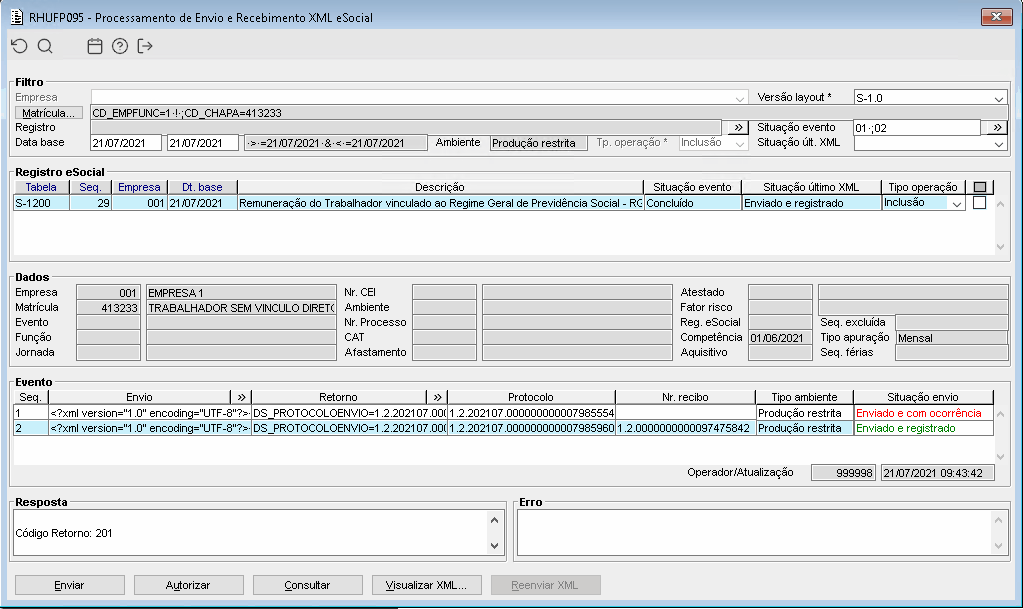
Task: Click the Seq. column header in Registro eSocial
Action: click(x=90, y=187)
